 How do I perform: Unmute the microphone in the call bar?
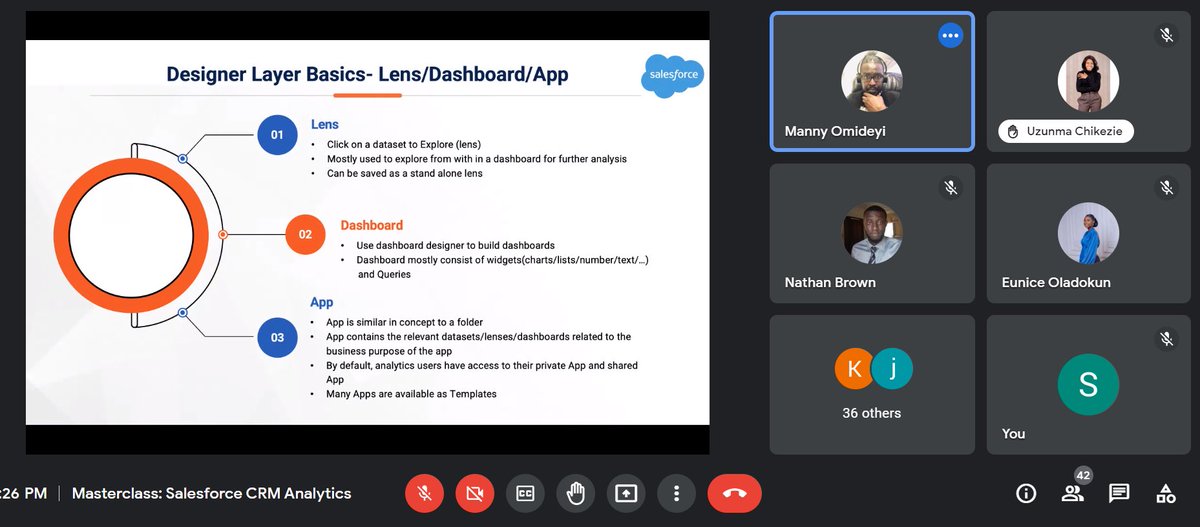(424, 493)
